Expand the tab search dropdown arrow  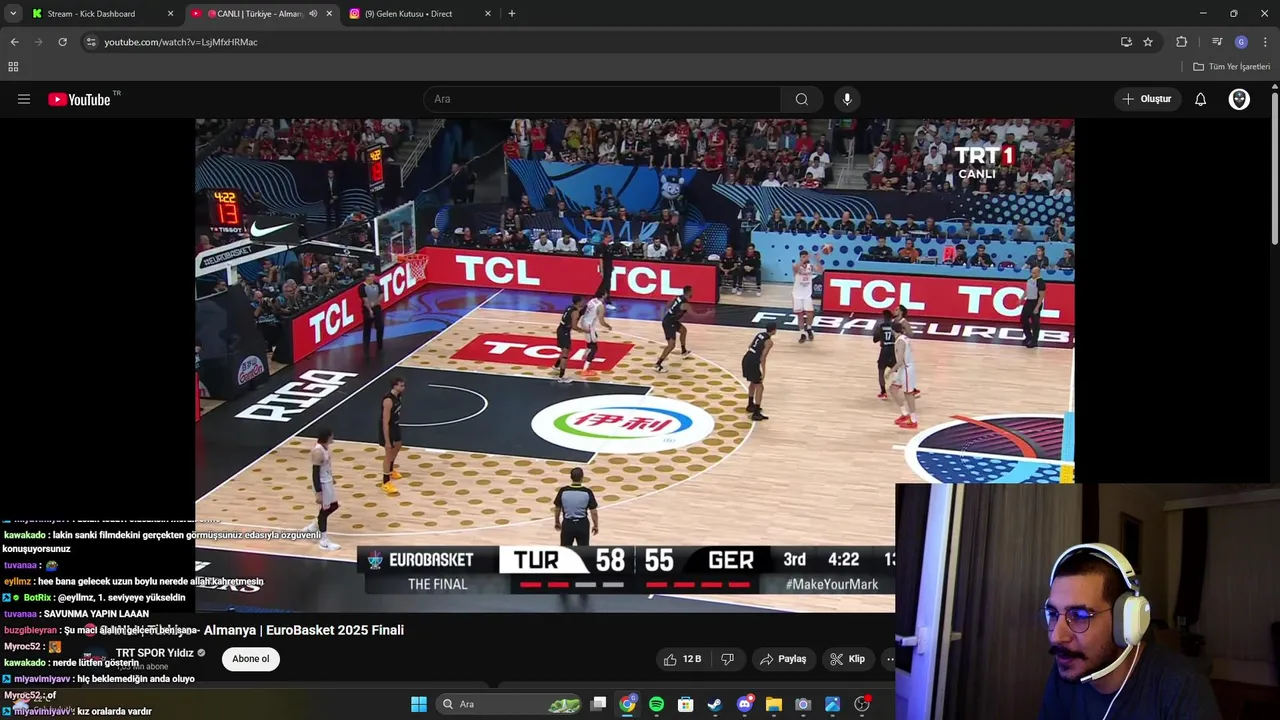pos(13,14)
